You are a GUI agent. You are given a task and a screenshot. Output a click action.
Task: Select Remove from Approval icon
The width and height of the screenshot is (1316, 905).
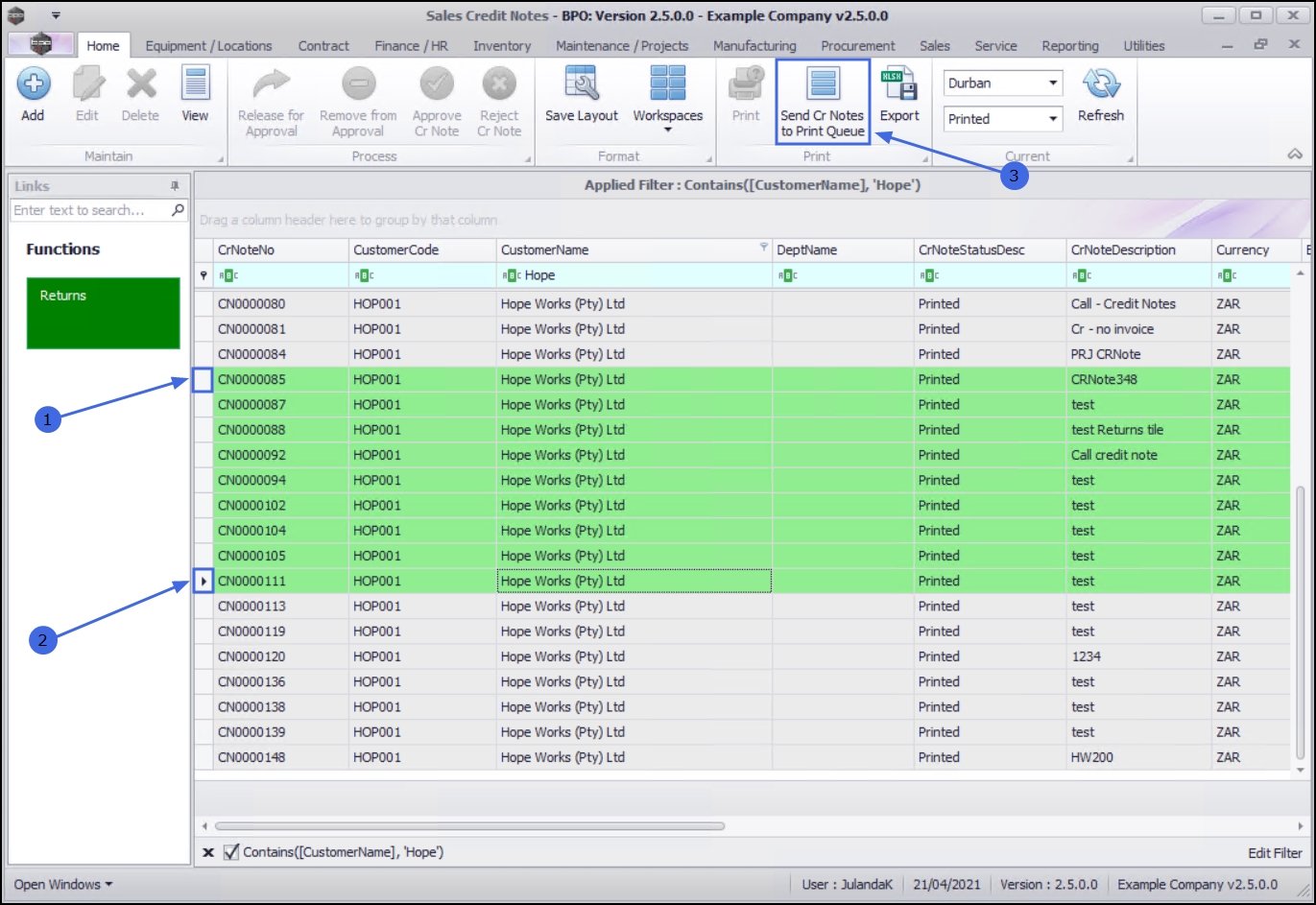(x=358, y=85)
